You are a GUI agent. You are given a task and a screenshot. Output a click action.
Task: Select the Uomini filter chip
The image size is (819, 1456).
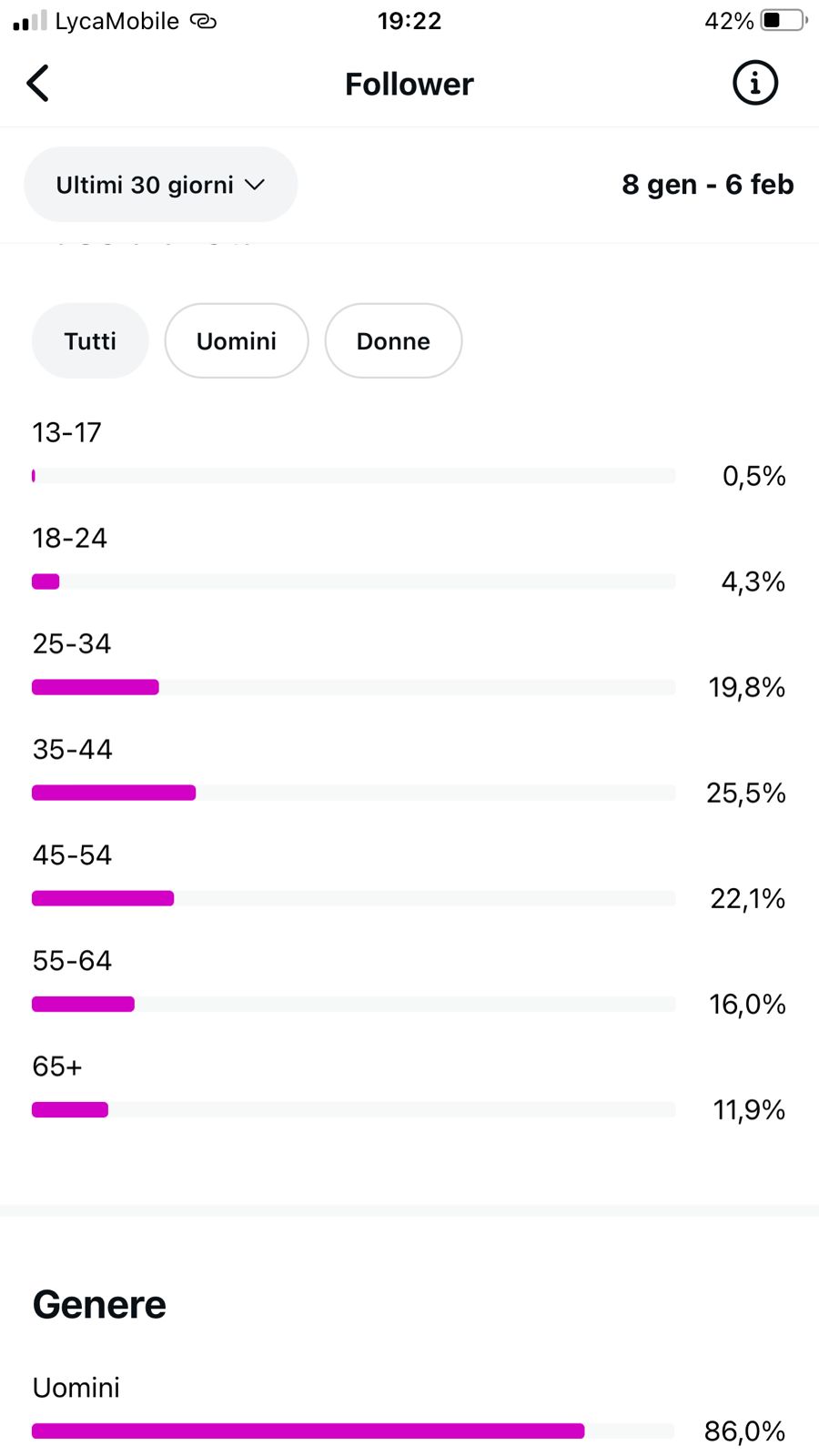click(x=237, y=341)
